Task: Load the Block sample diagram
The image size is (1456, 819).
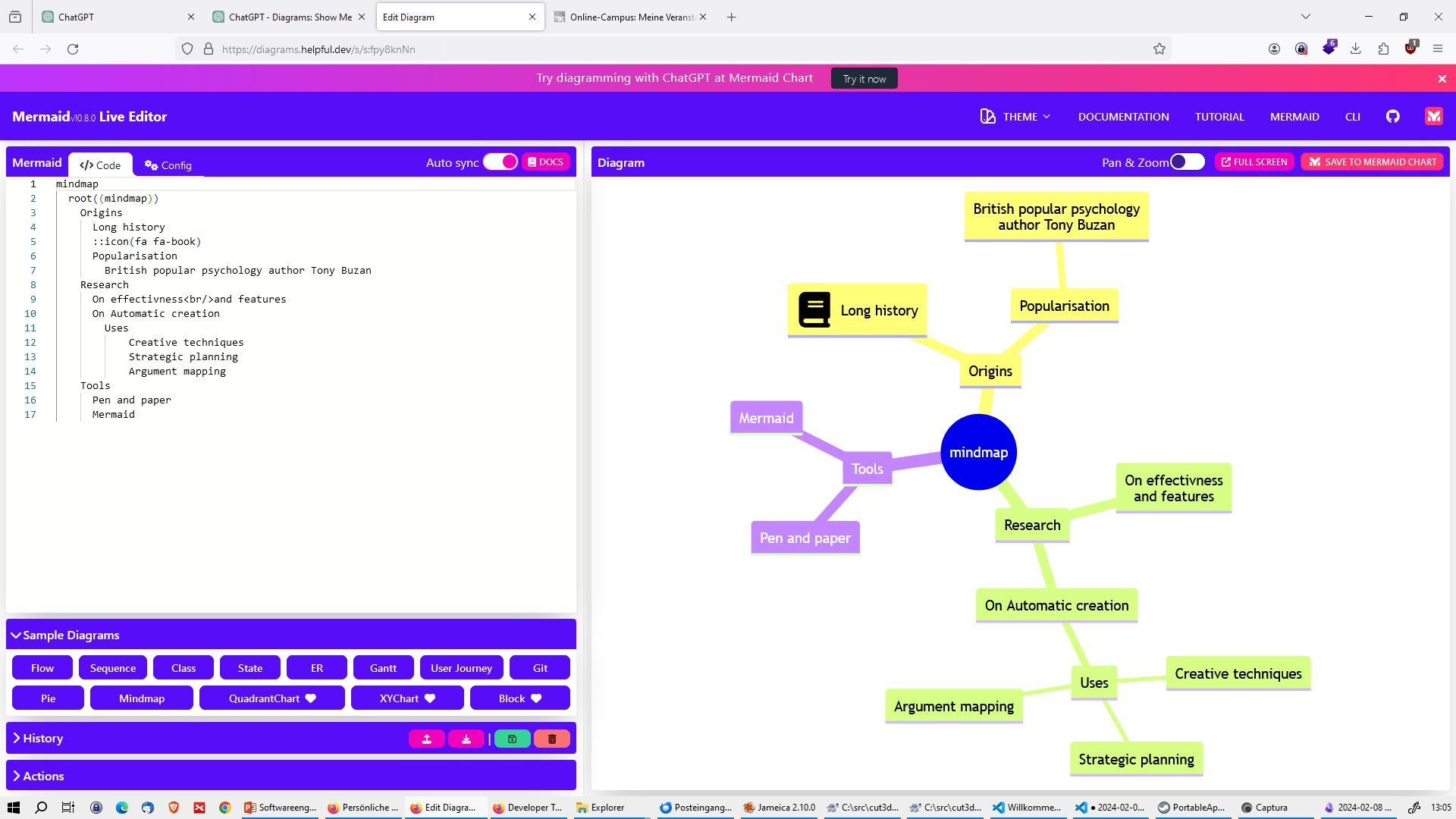Action: (520, 698)
